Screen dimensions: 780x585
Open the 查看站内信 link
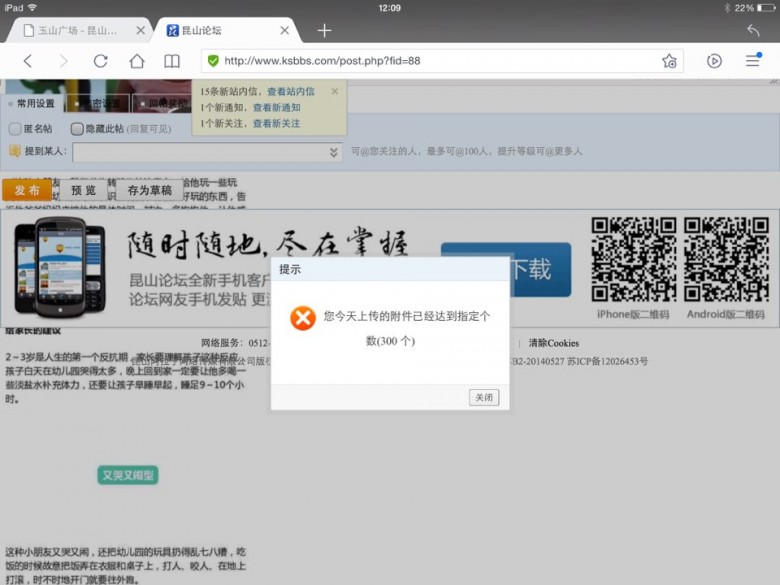coord(290,91)
